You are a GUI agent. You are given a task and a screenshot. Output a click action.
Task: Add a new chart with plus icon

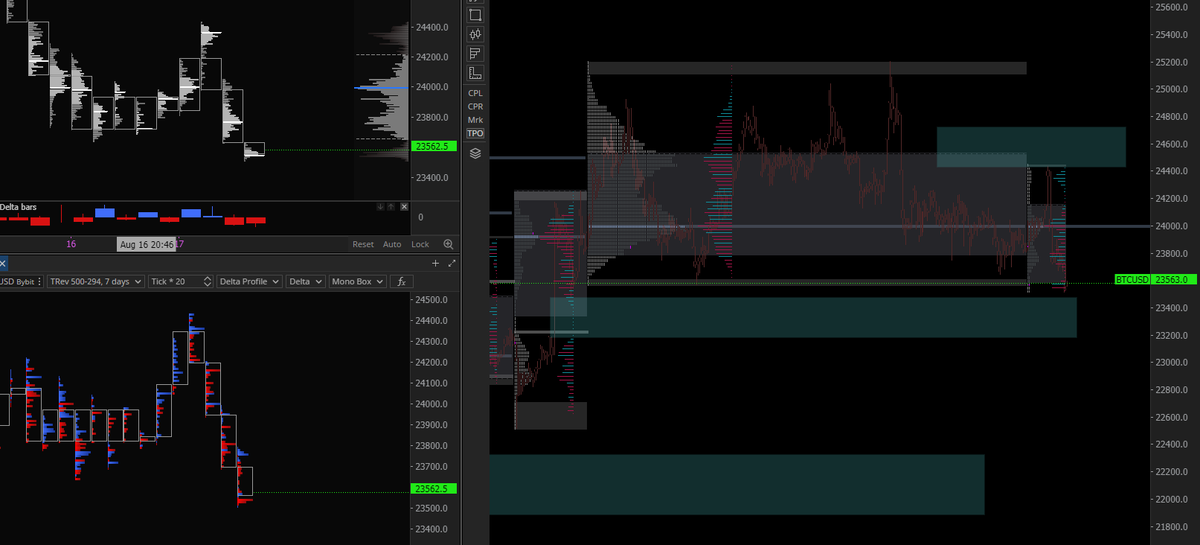tap(435, 263)
